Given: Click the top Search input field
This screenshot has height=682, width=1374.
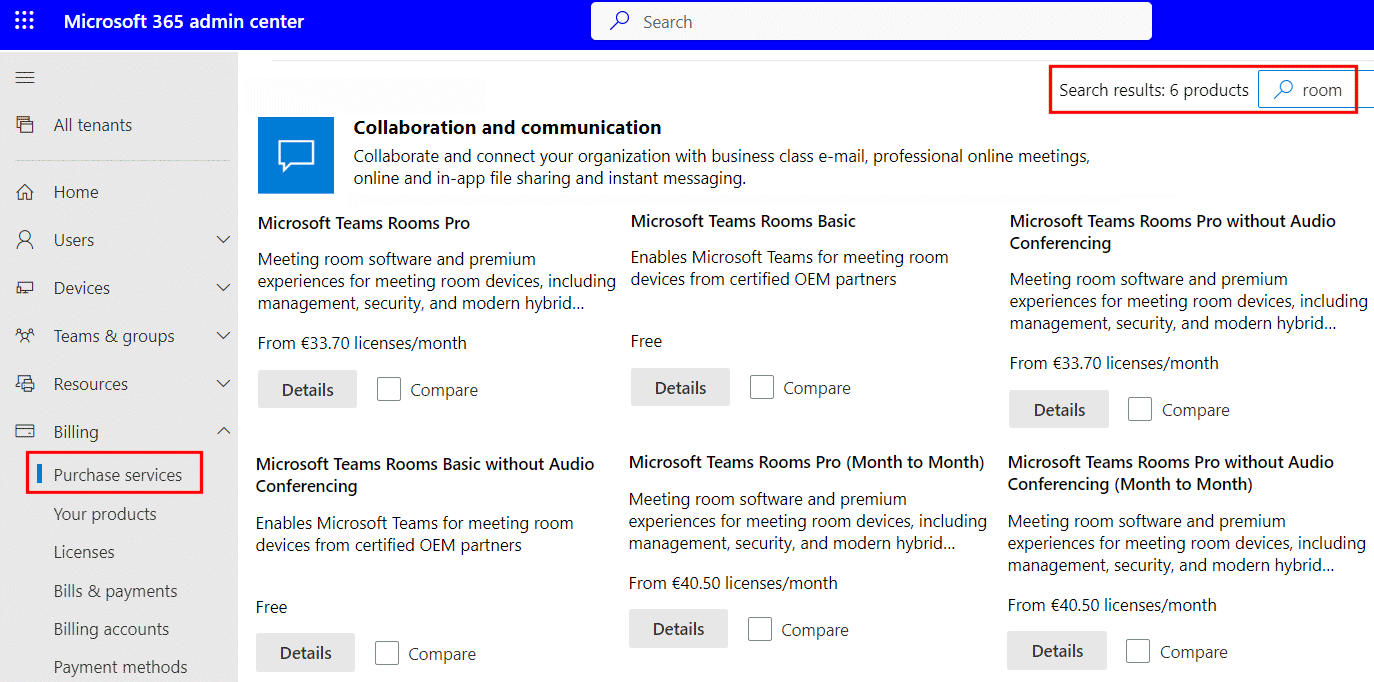Looking at the screenshot, I should coord(871,21).
